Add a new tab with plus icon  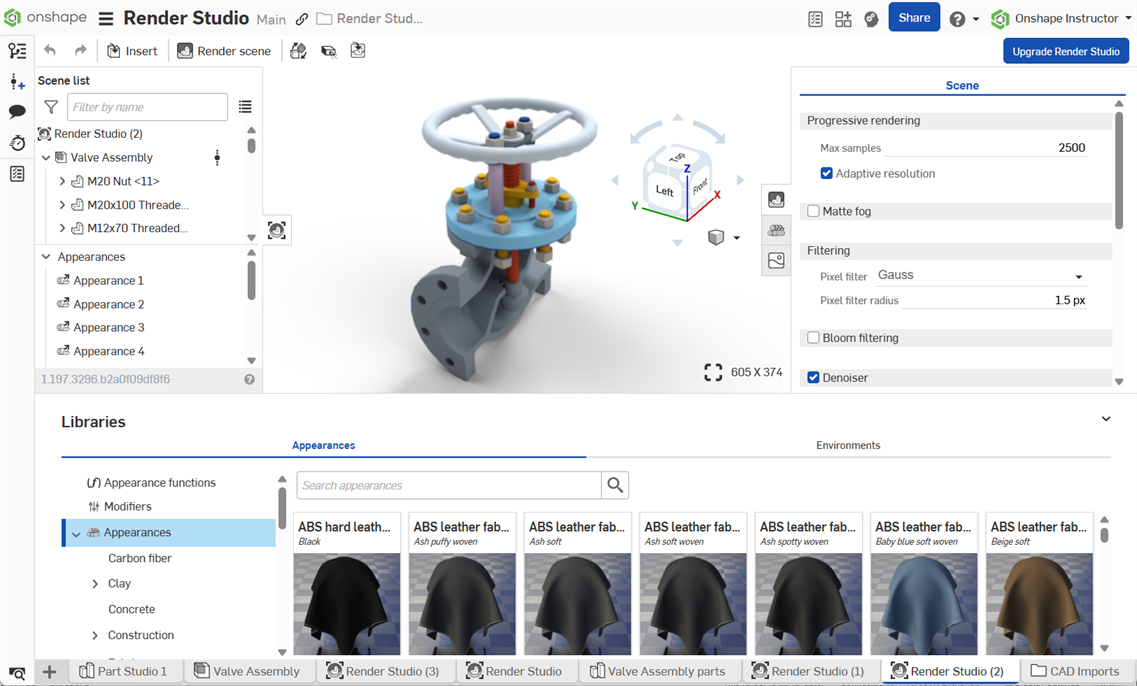pyautogui.click(x=49, y=671)
